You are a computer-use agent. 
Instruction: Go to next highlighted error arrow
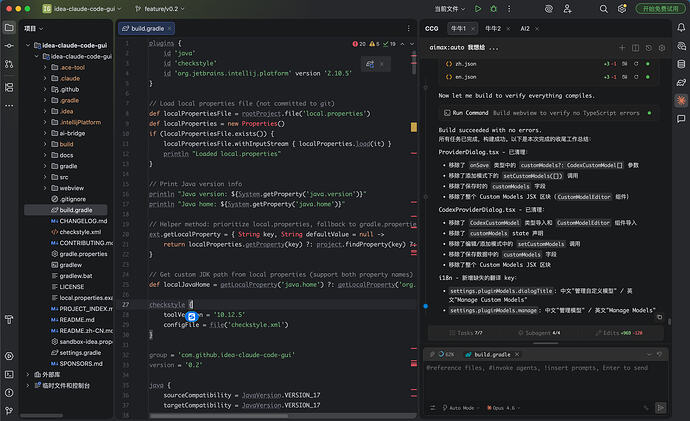(412, 44)
